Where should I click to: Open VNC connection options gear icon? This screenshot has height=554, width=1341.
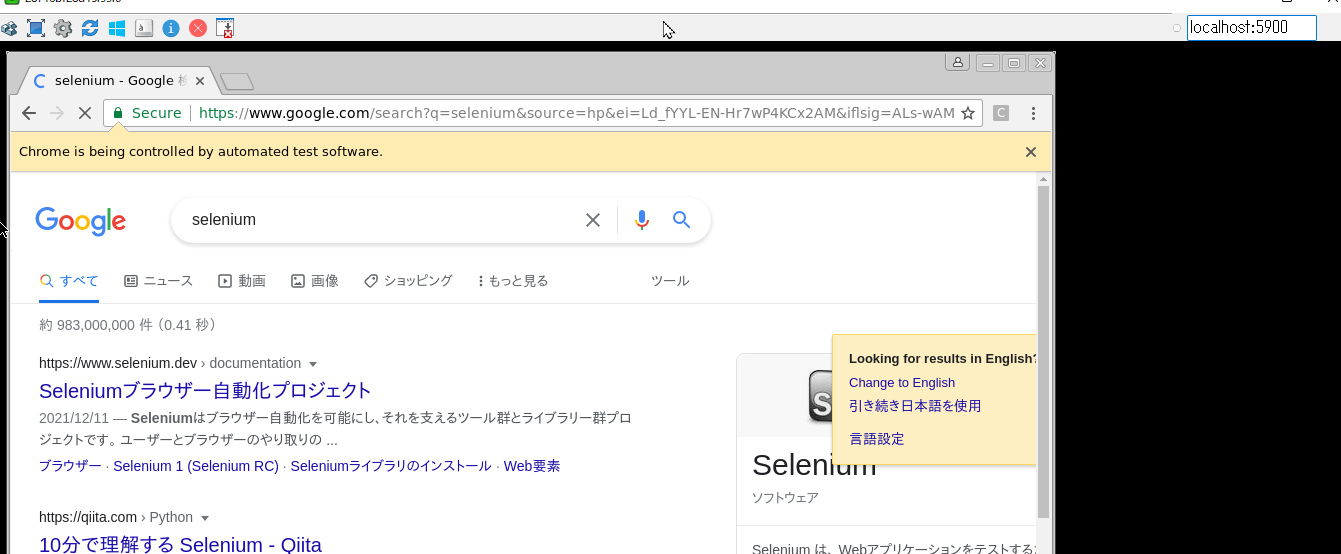(63, 28)
